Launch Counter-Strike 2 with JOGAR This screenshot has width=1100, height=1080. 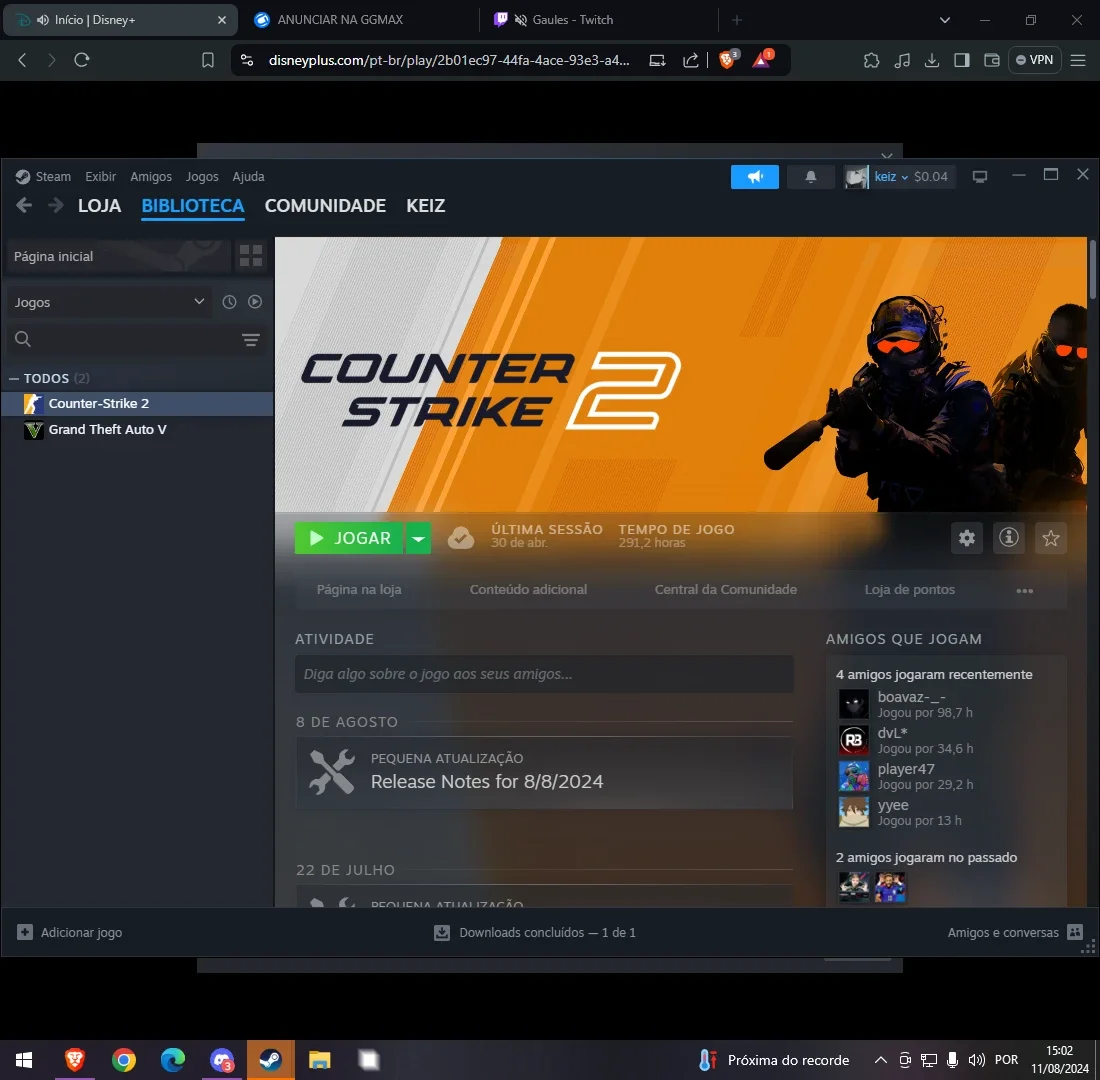[x=349, y=538]
